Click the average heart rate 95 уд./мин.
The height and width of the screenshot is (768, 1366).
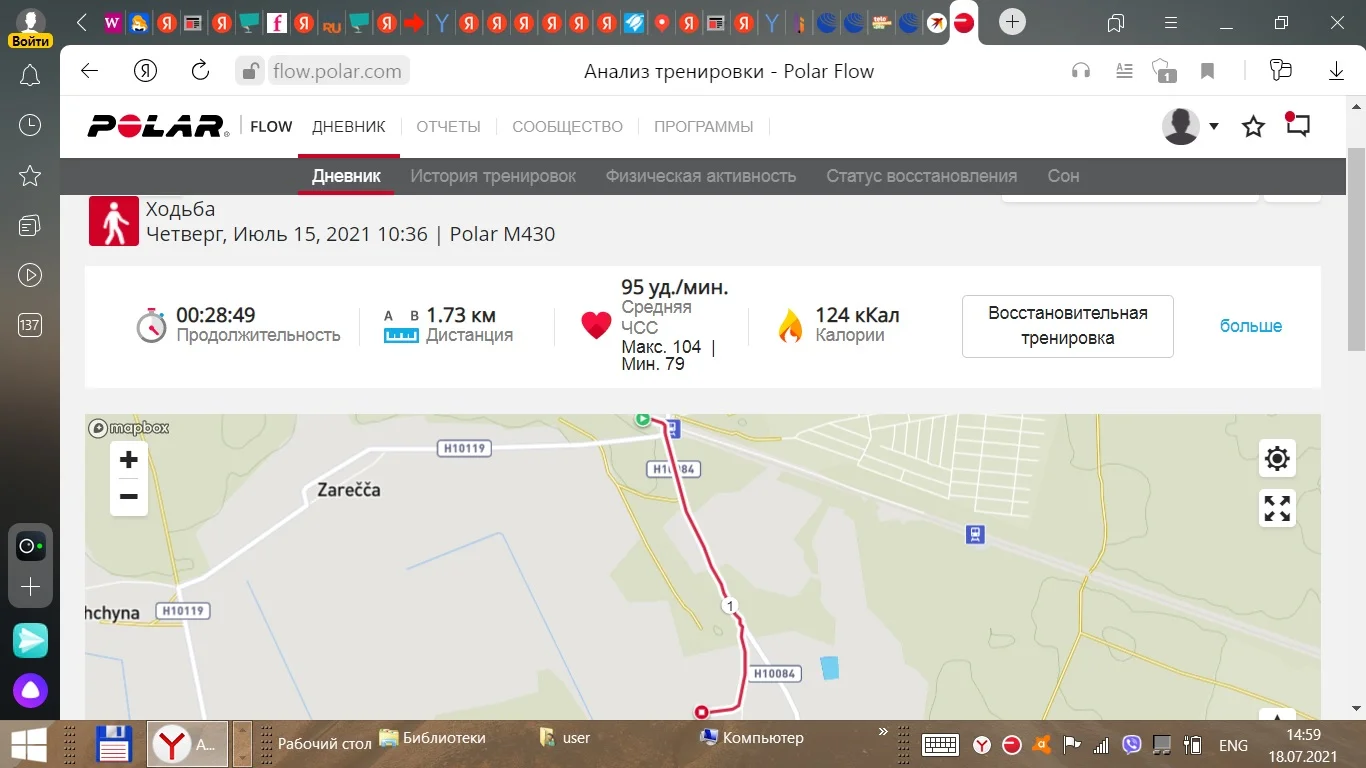point(675,288)
